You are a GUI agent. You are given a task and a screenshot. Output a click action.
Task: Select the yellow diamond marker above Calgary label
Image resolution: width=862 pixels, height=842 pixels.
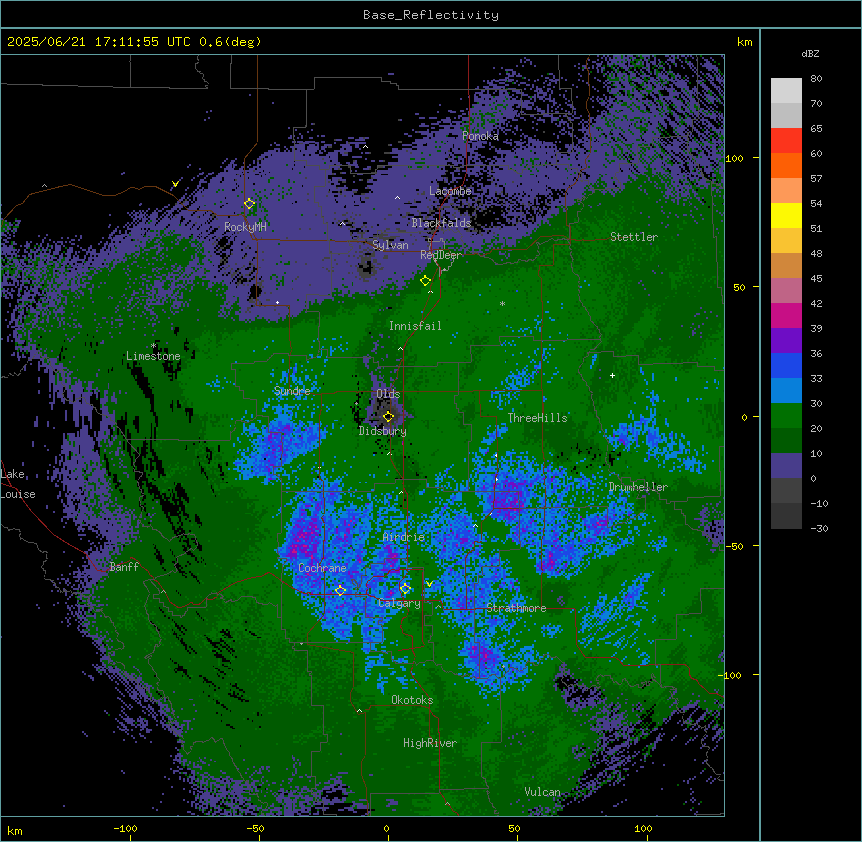[x=405, y=589]
